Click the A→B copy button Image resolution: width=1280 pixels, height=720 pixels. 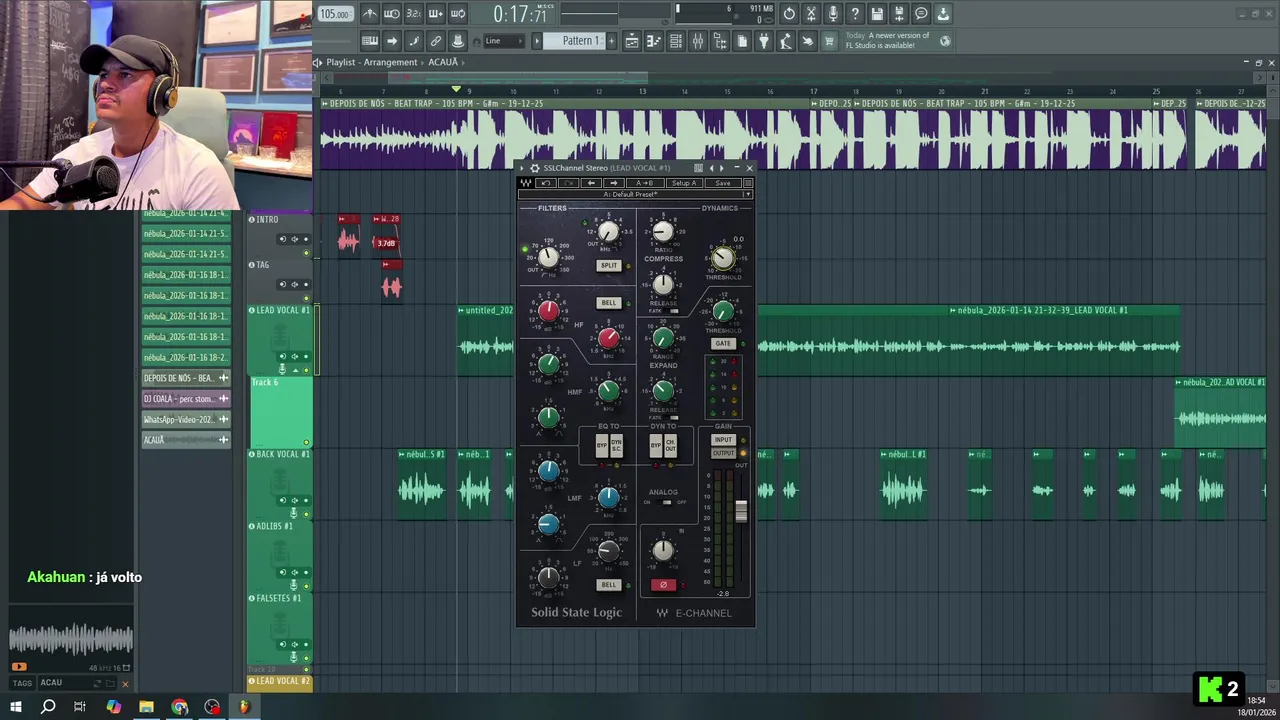tap(645, 183)
